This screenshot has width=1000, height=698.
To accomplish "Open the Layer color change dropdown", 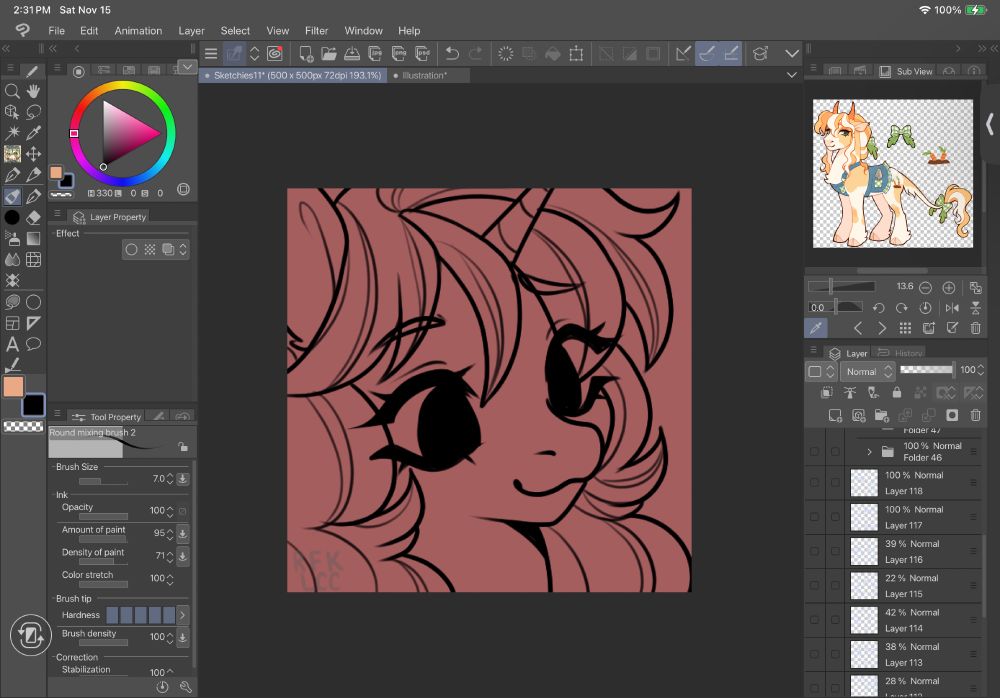I will [821, 371].
